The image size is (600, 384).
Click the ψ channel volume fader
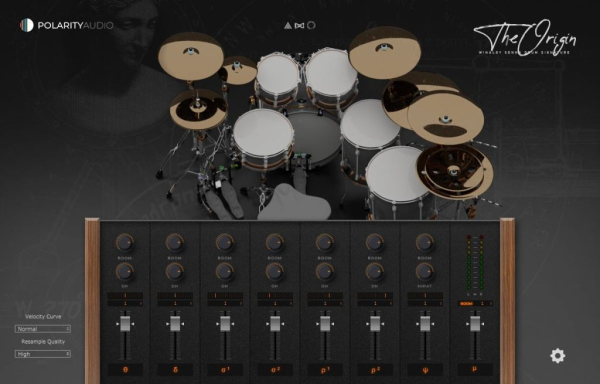click(425, 324)
